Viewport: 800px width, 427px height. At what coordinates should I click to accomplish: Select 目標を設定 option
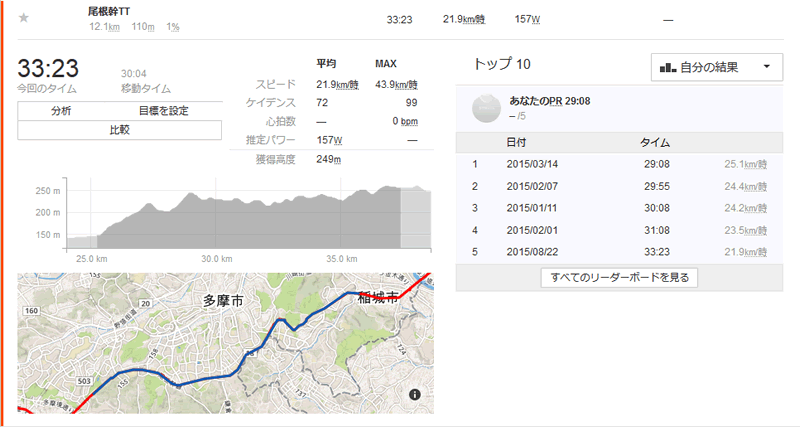[x=163, y=111]
